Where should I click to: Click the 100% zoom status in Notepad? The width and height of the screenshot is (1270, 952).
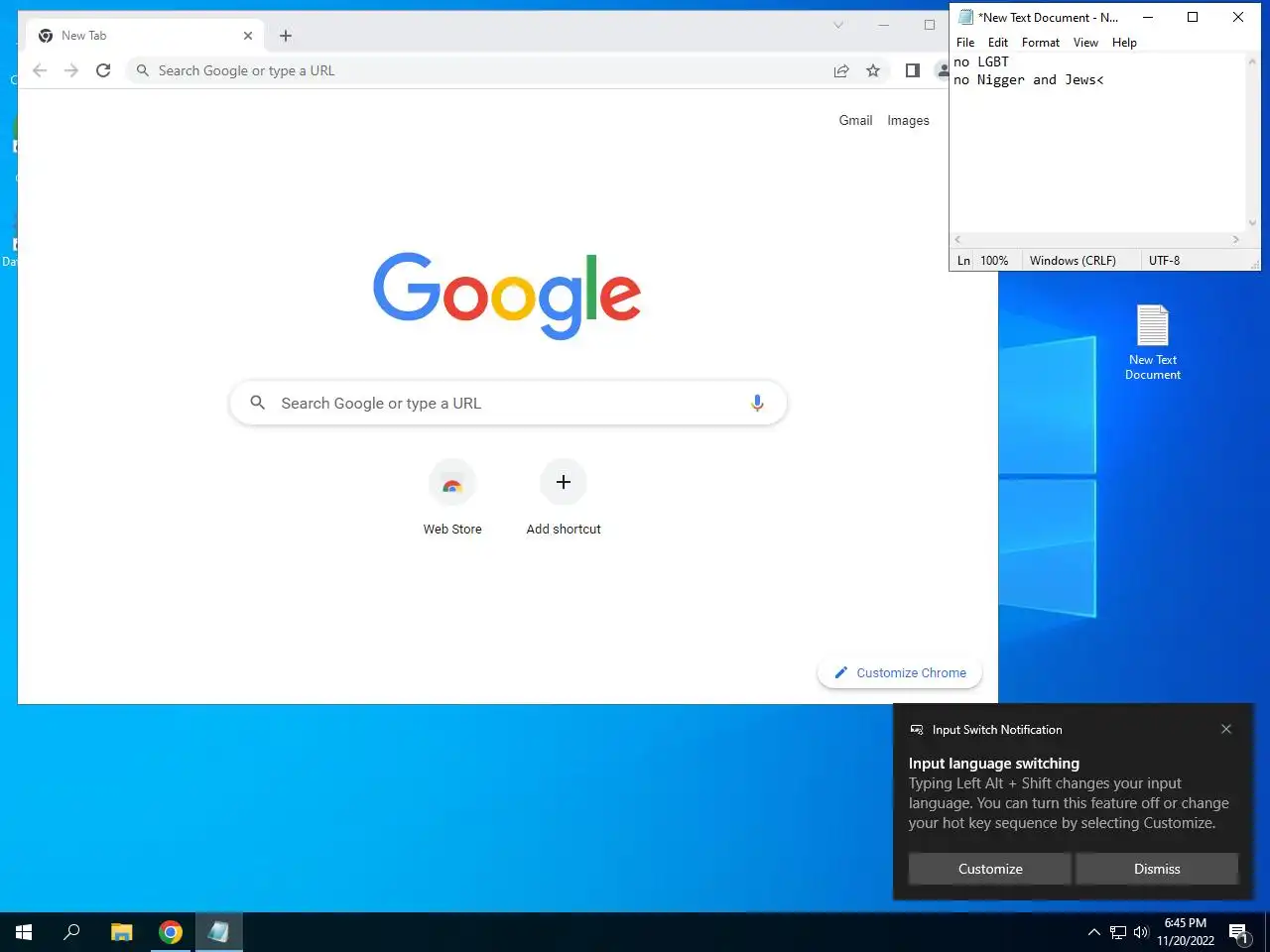coord(994,261)
